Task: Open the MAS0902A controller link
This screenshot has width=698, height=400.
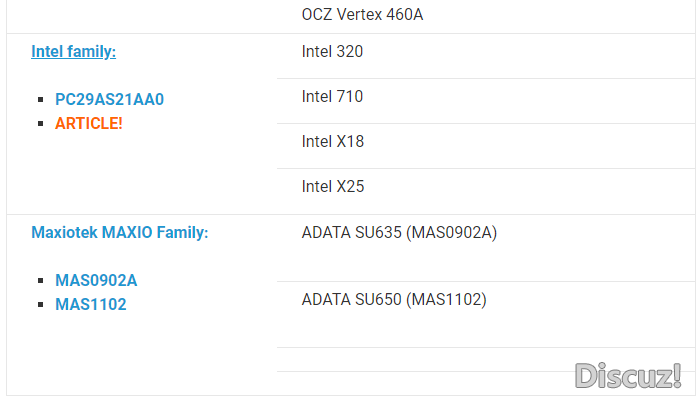Action: 96,280
